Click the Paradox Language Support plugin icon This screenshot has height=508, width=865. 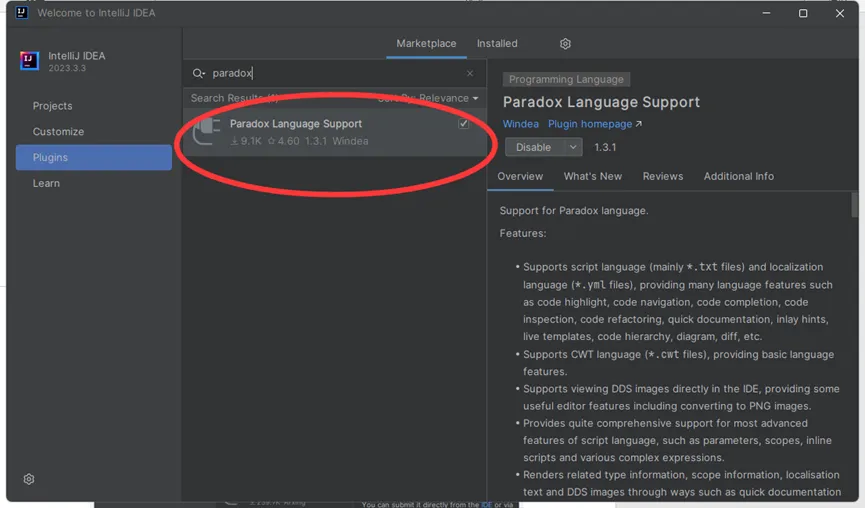pyautogui.click(x=207, y=132)
